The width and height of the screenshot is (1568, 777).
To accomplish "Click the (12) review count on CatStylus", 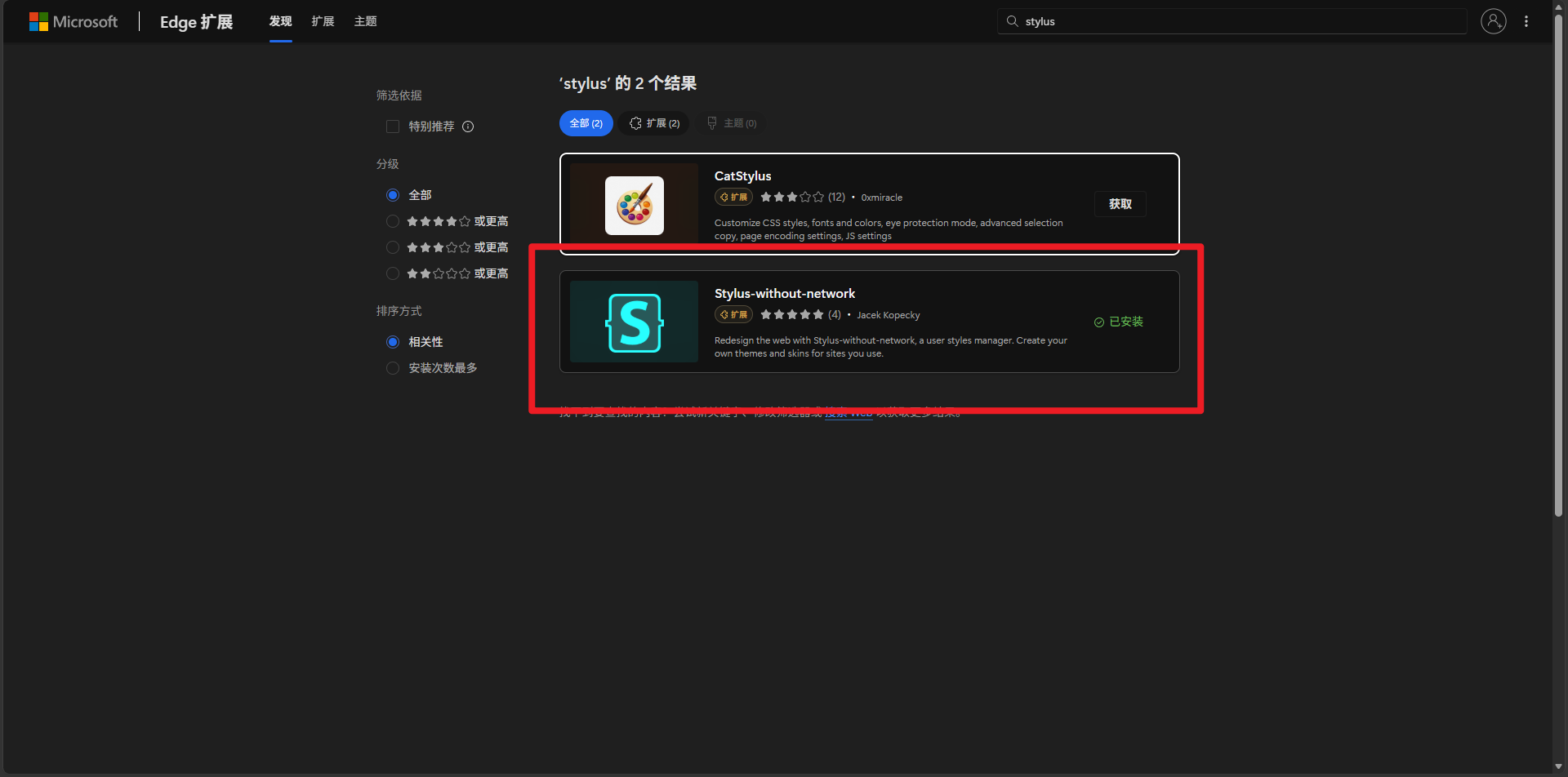I will [x=836, y=197].
